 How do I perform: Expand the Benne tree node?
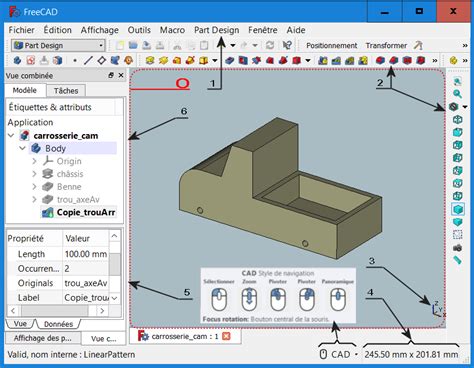pyautogui.click(x=34, y=186)
